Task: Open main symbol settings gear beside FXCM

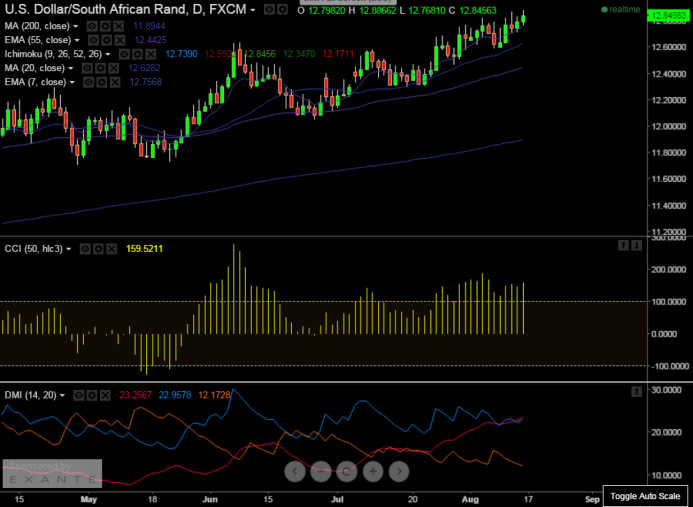Action: tap(282, 10)
